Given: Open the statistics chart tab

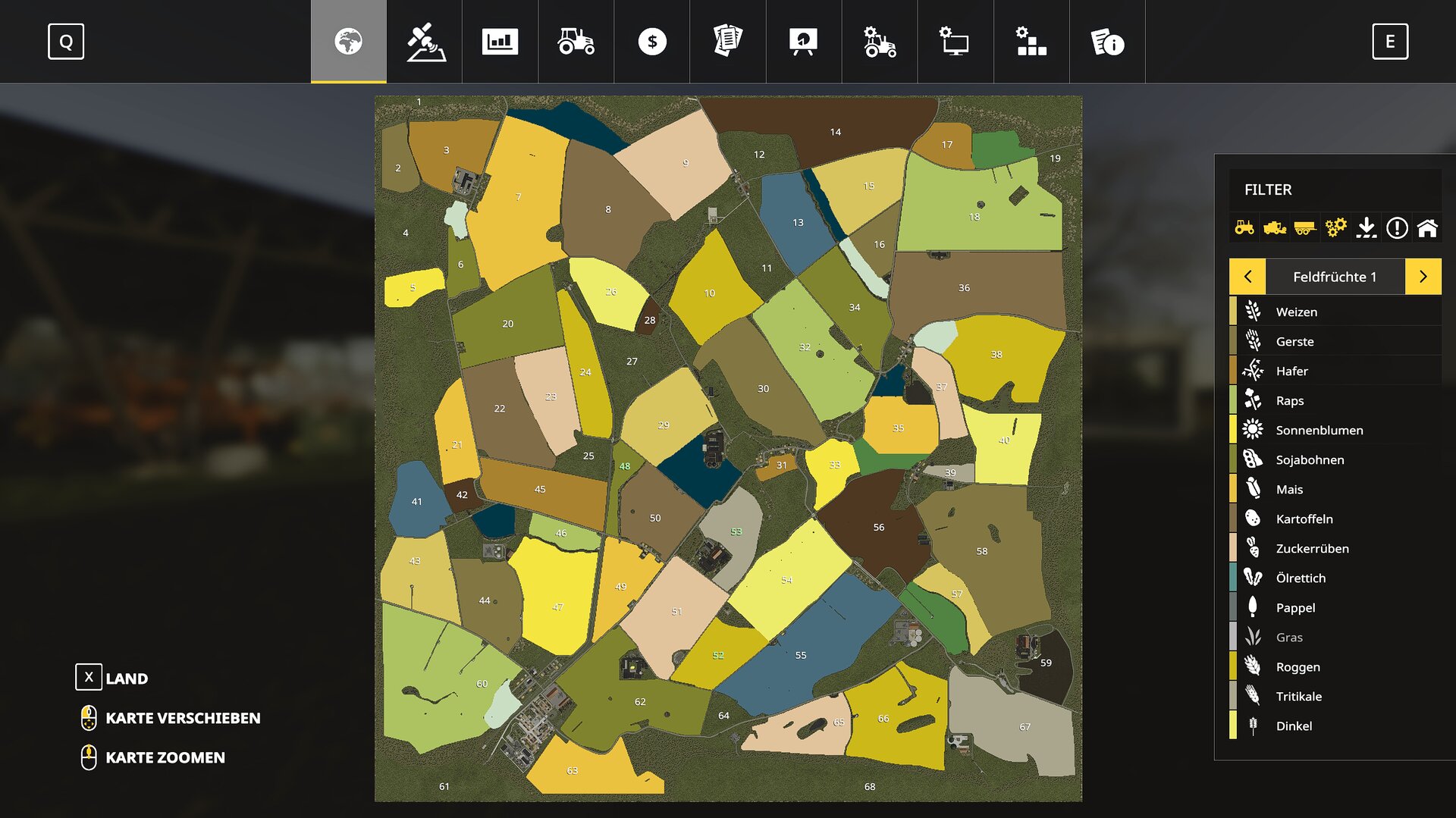Looking at the screenshot, I should click(500, 42).
